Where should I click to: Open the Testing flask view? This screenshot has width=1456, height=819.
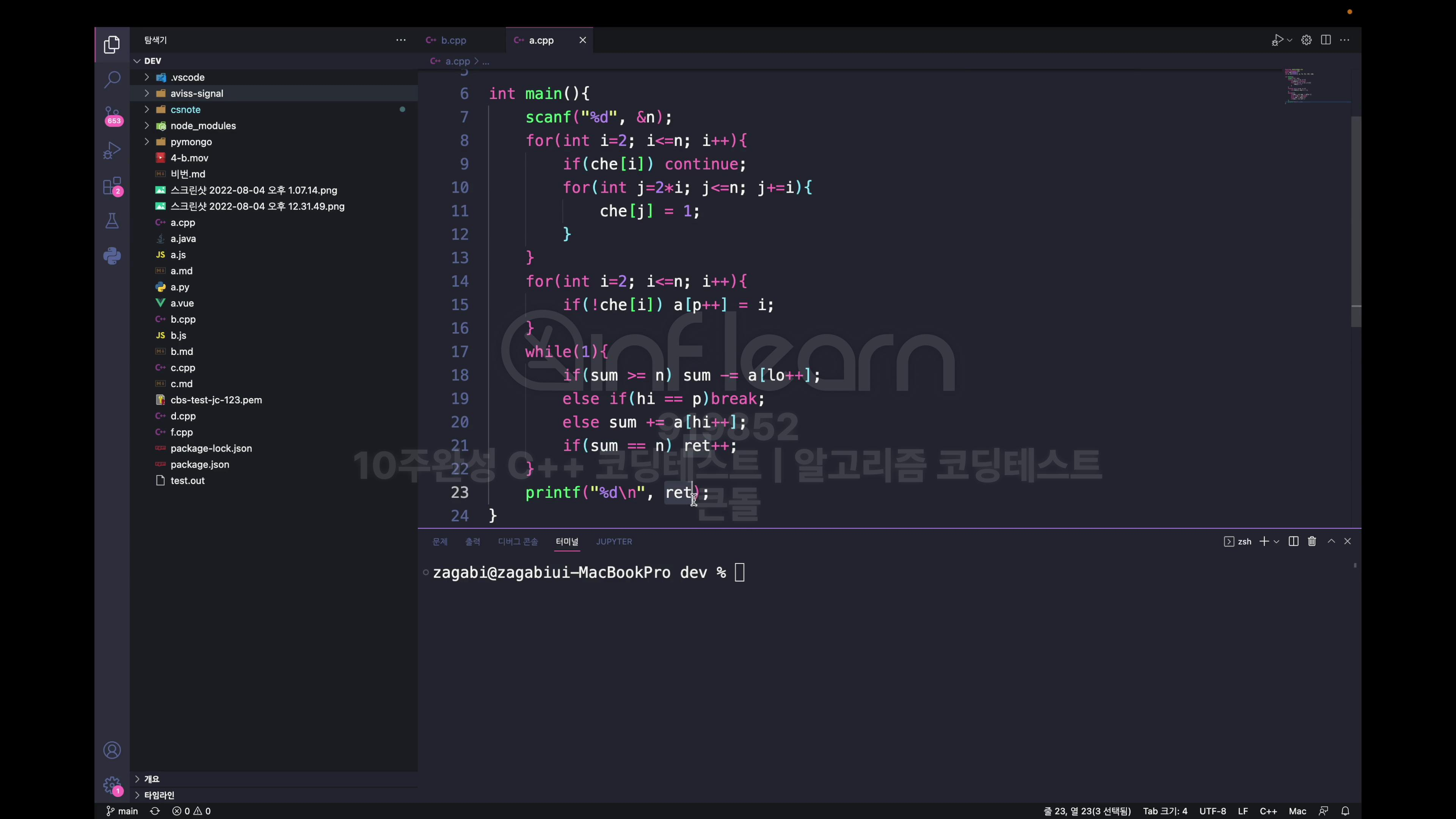(x=112, y=221)
